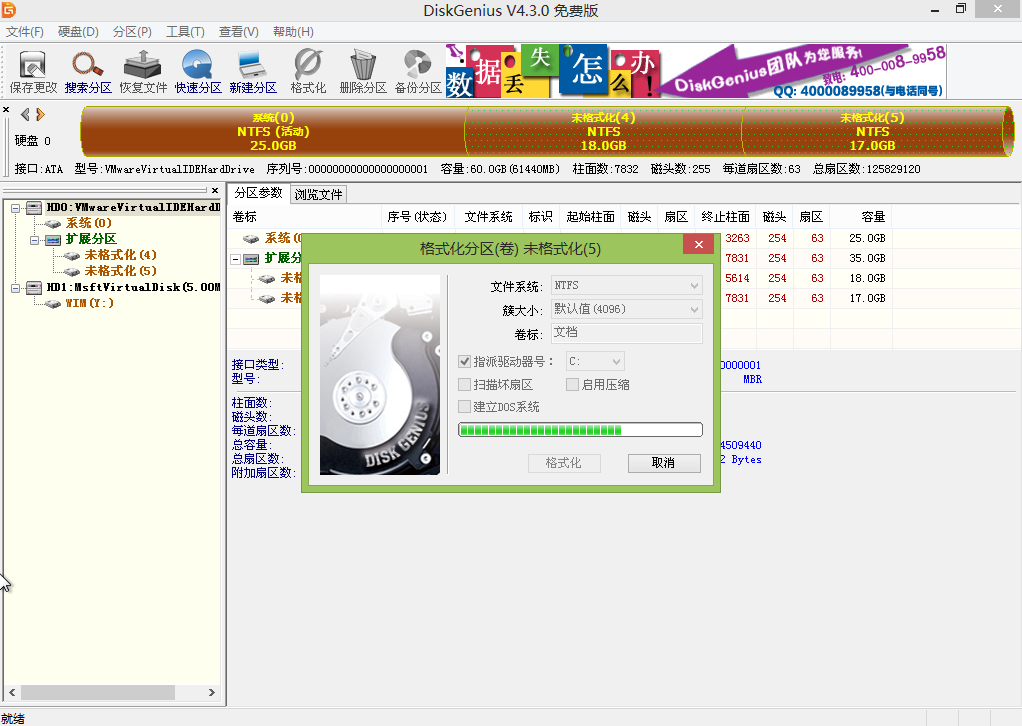Click the format progress bar

[580, 429]
